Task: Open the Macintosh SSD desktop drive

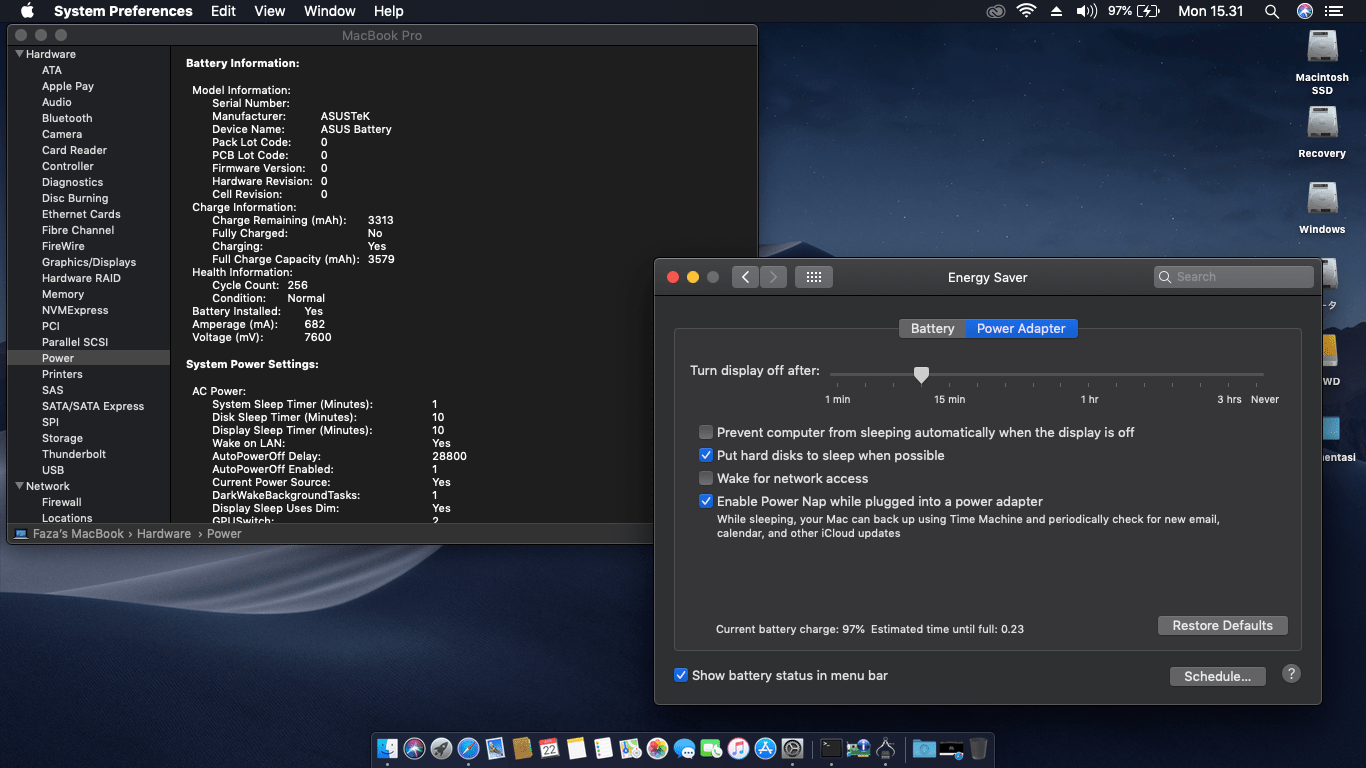Action: click(x=1322, y=48)
